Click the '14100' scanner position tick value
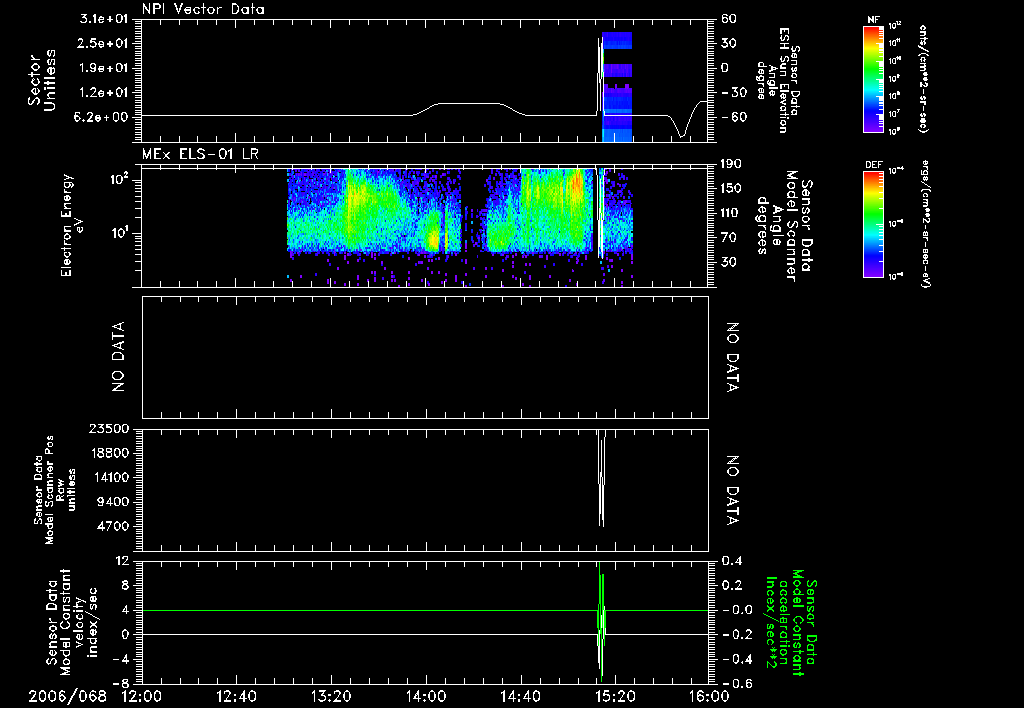Screen dimensions: 1024x708 pos(112,477)
